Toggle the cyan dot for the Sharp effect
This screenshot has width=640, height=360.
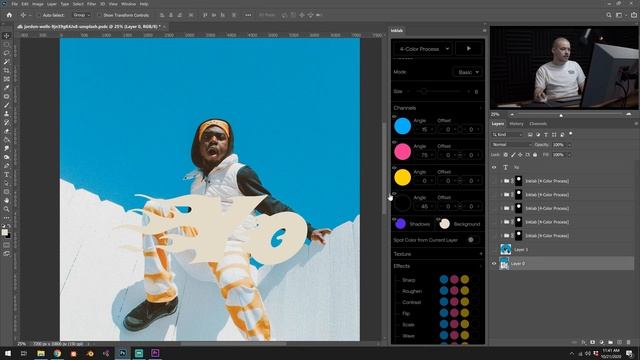pos(444,280)
